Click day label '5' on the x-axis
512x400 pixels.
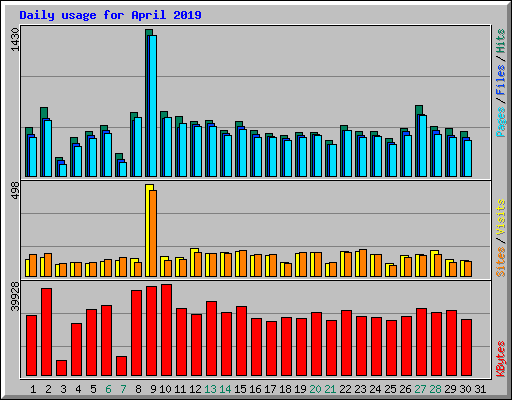(x=93, y=389)
